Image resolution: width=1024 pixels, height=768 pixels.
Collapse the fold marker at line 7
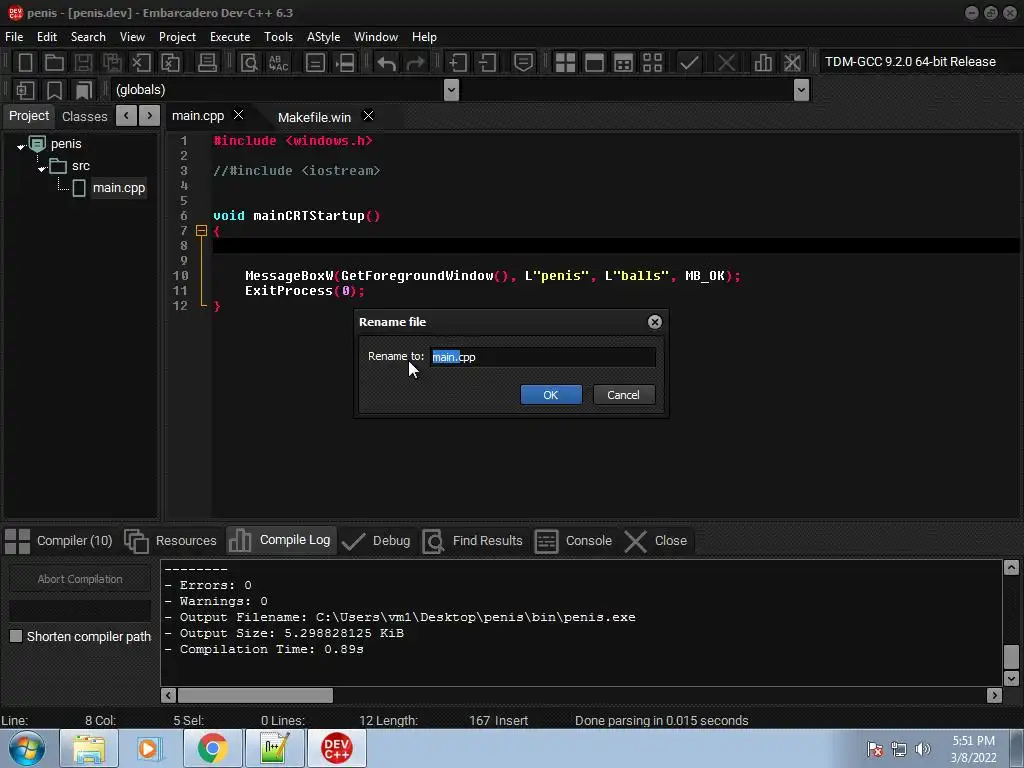[x=202, y=231]
